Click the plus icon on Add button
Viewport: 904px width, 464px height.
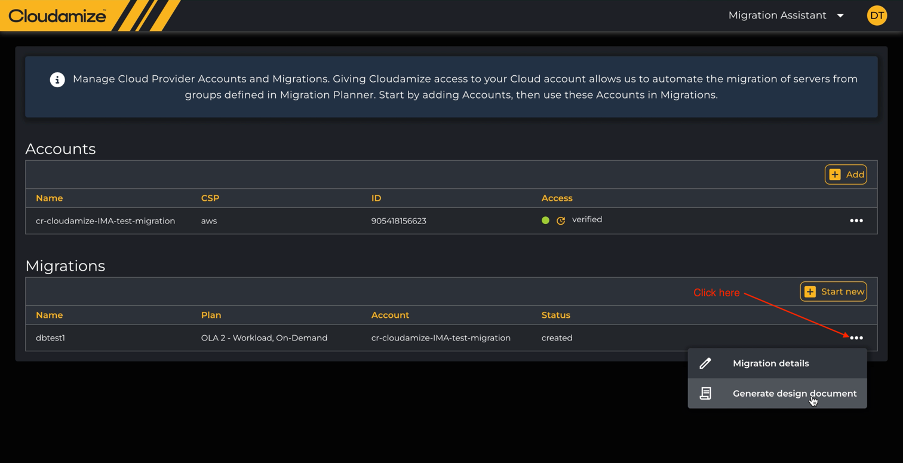pos(835,174)
